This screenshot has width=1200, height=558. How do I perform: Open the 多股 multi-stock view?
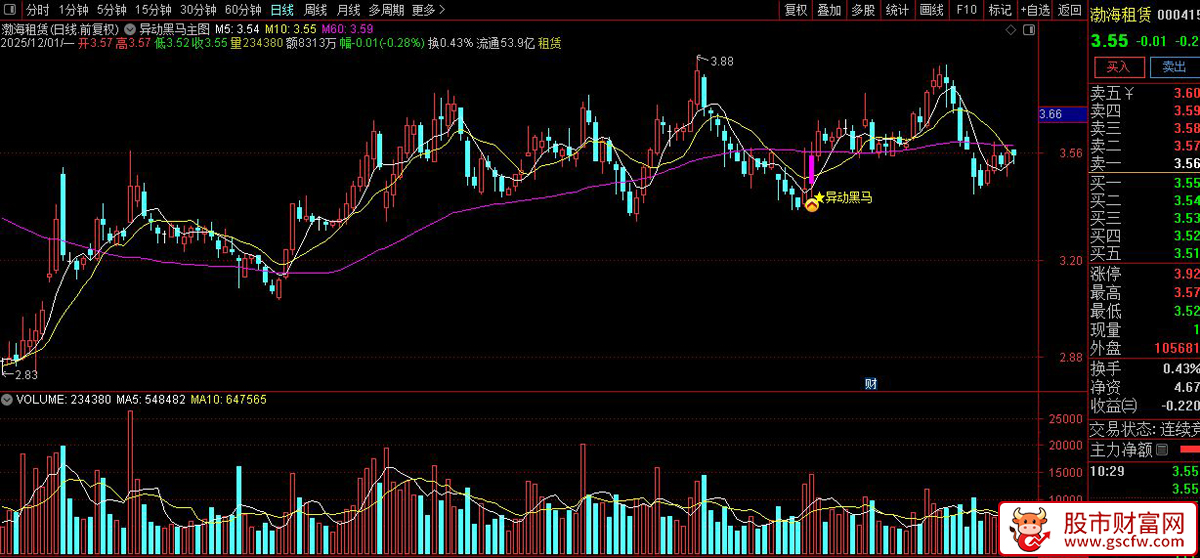pos(863,10)
